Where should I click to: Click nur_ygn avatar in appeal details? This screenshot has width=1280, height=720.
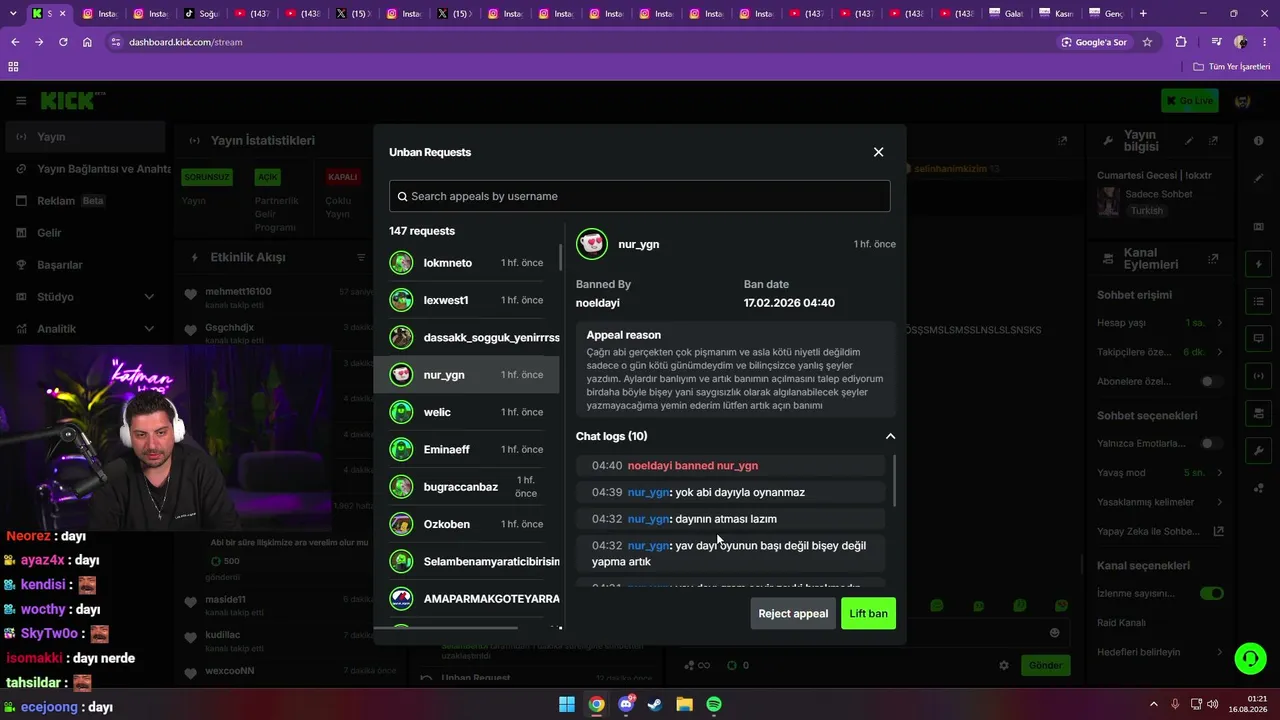click(x=592, y=244)
